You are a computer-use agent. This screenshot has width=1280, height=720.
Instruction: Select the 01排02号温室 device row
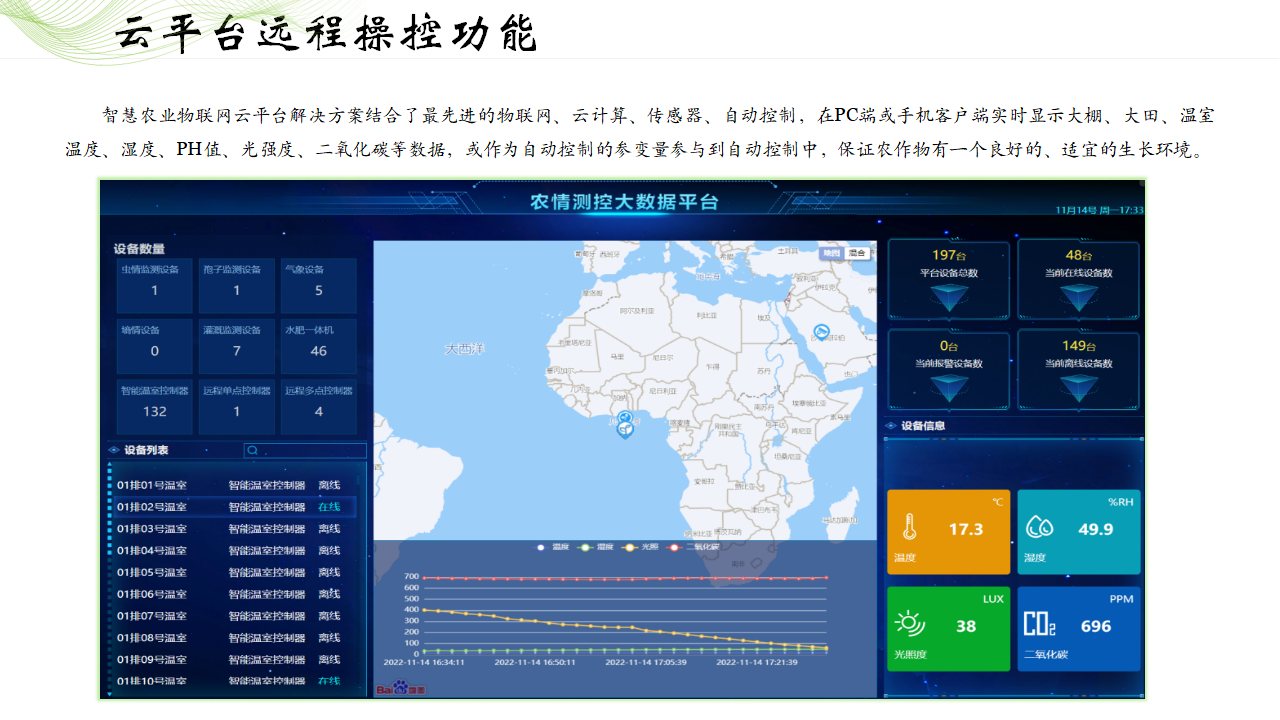click(235, 507)
